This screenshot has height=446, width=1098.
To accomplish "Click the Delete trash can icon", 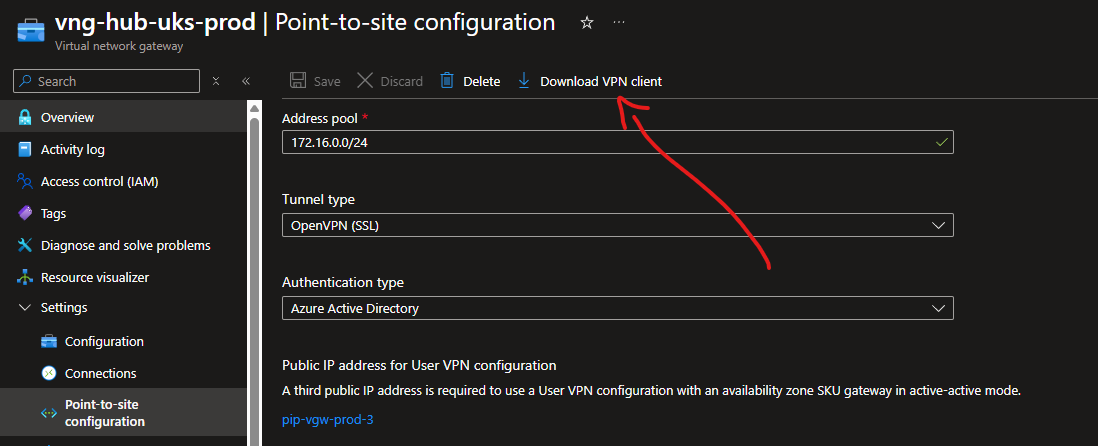I will click(x=447, y=81).
